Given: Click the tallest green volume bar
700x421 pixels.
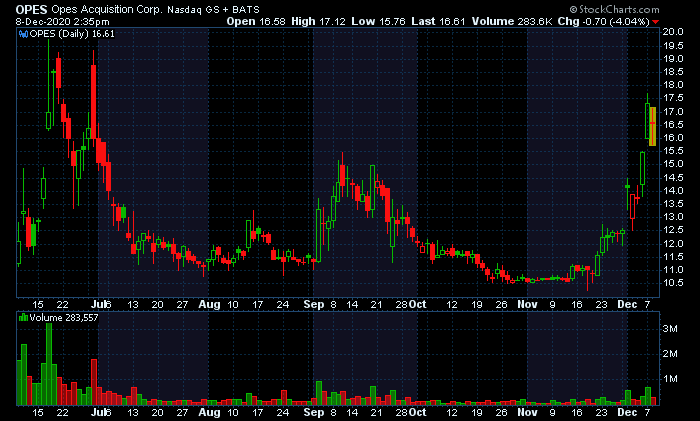Looking at the screenshot, I should (x=49, y=364).
